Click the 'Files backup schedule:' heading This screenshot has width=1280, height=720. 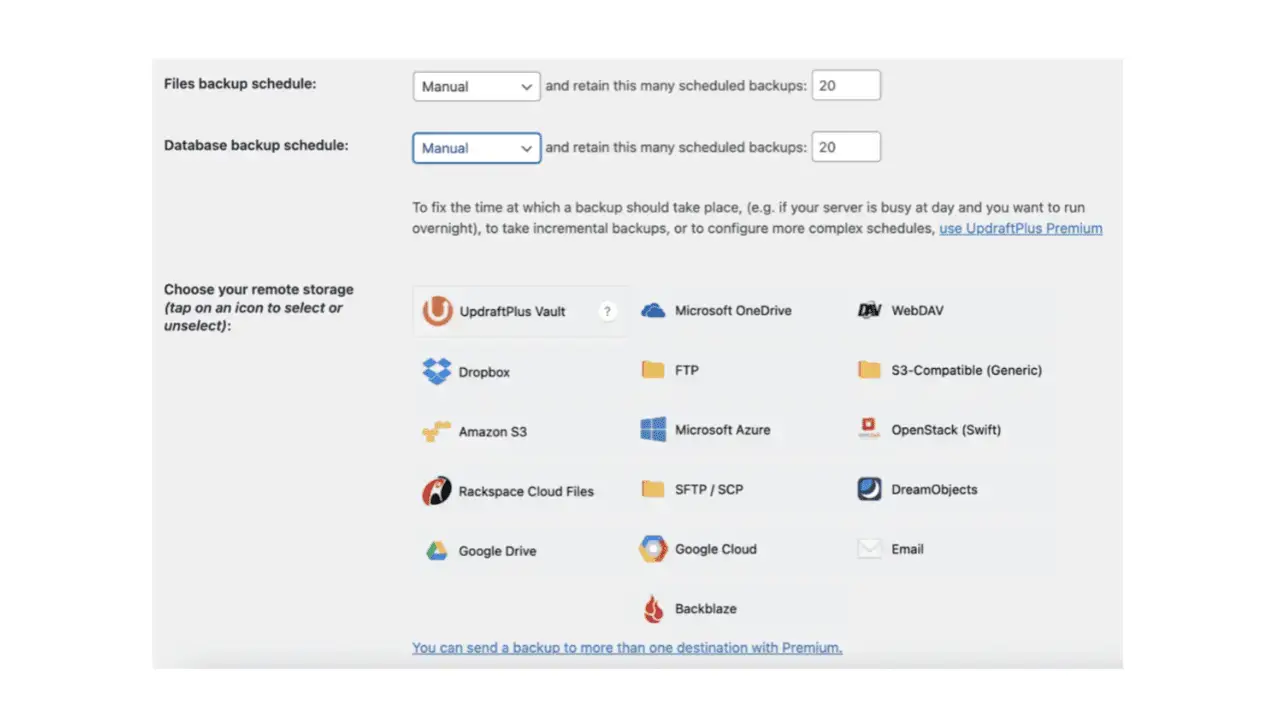pyautogui.click(x=240, y=84)
